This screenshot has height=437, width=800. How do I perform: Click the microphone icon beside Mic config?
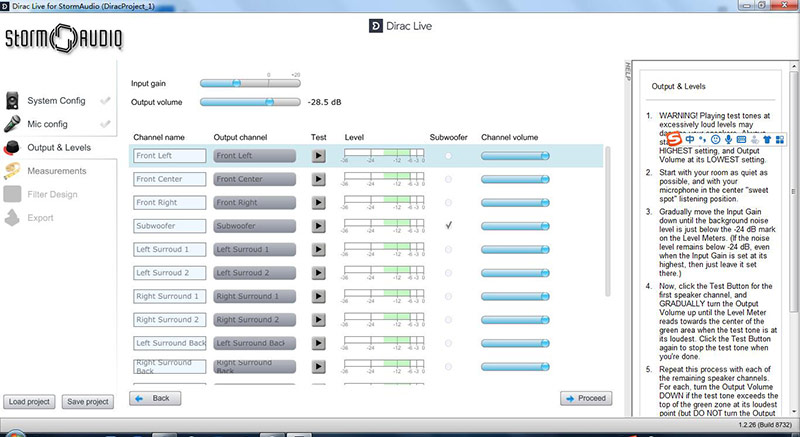(12, 124)
